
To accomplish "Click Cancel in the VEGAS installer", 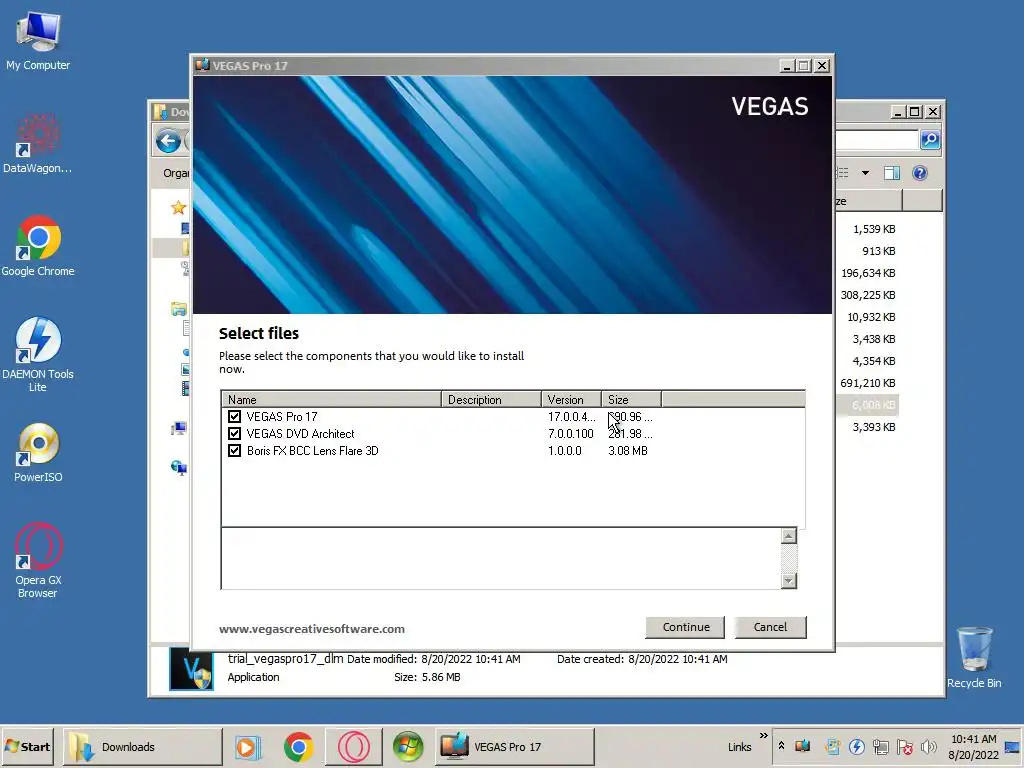I will click(770, 627).
